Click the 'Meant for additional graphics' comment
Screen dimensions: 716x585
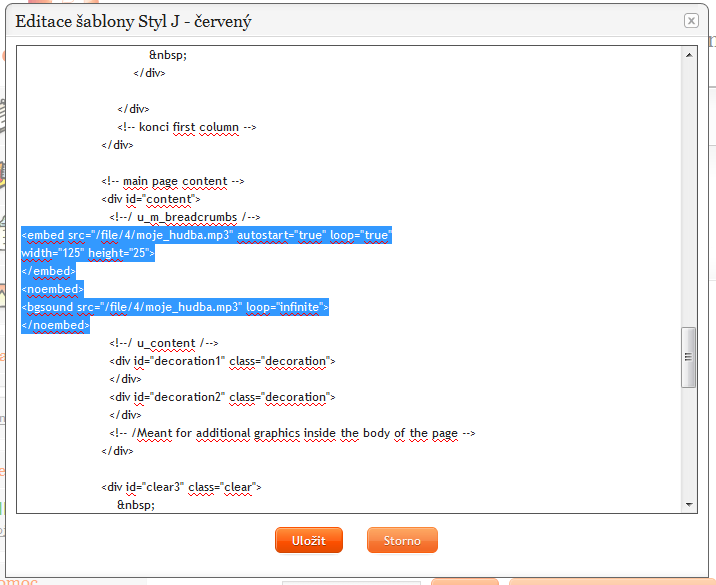pos(292,433)
